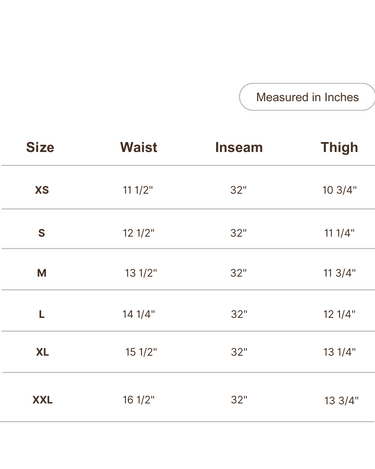
Task: Select the 16 1/2" waist measurement
Action: tap(139, 400)
